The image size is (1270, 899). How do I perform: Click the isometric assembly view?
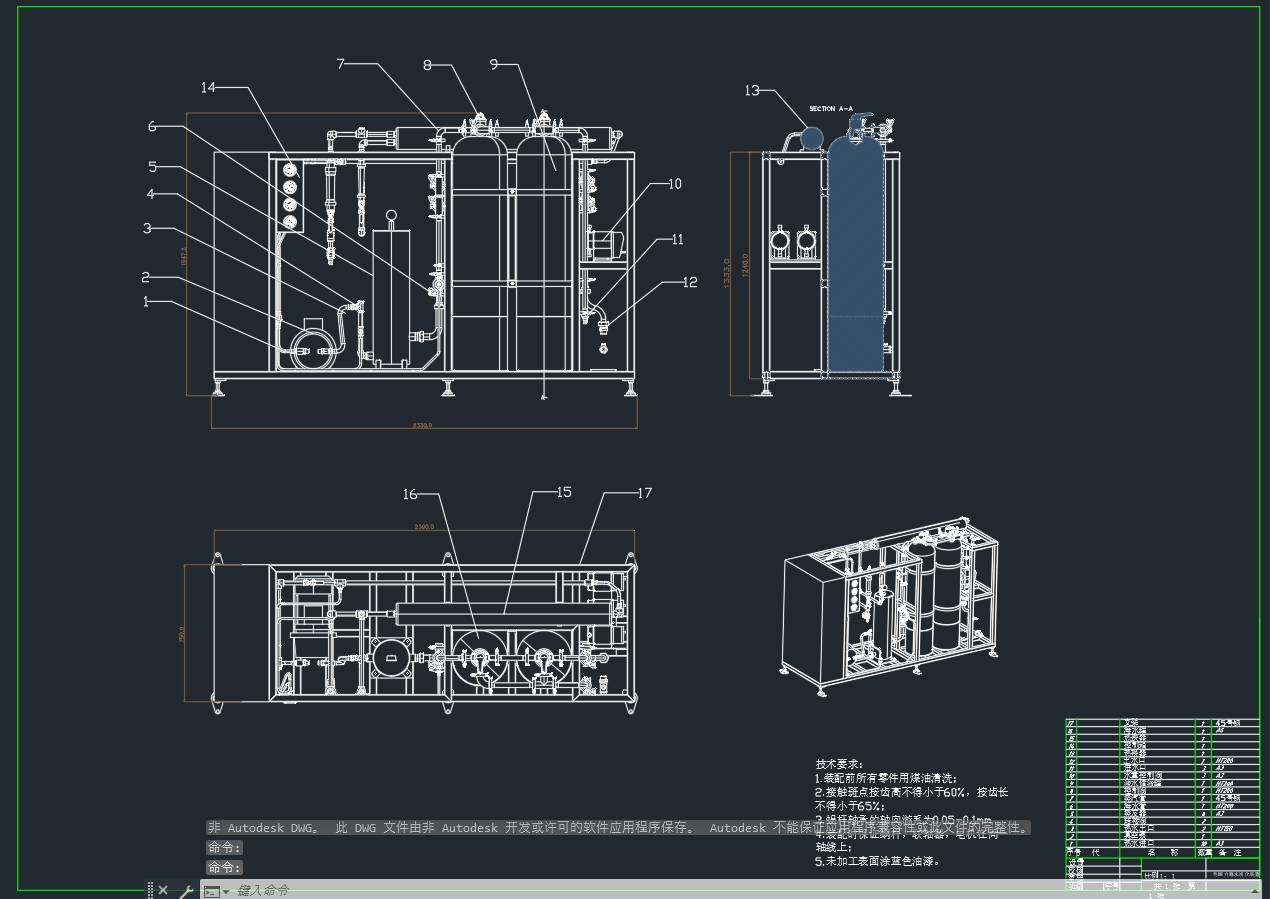[x=890, y=610]
